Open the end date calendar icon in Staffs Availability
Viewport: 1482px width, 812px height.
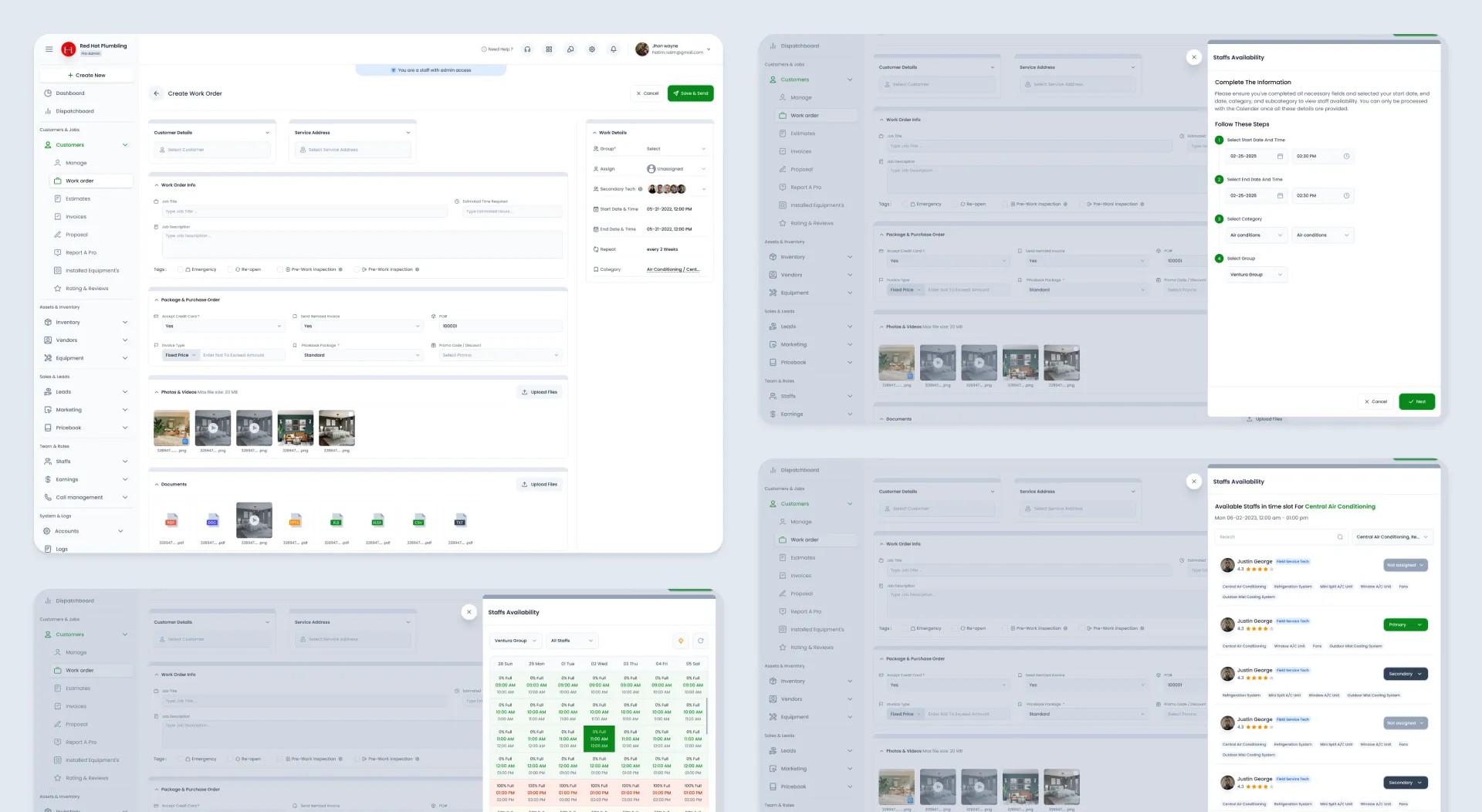tap(1280, 196)
